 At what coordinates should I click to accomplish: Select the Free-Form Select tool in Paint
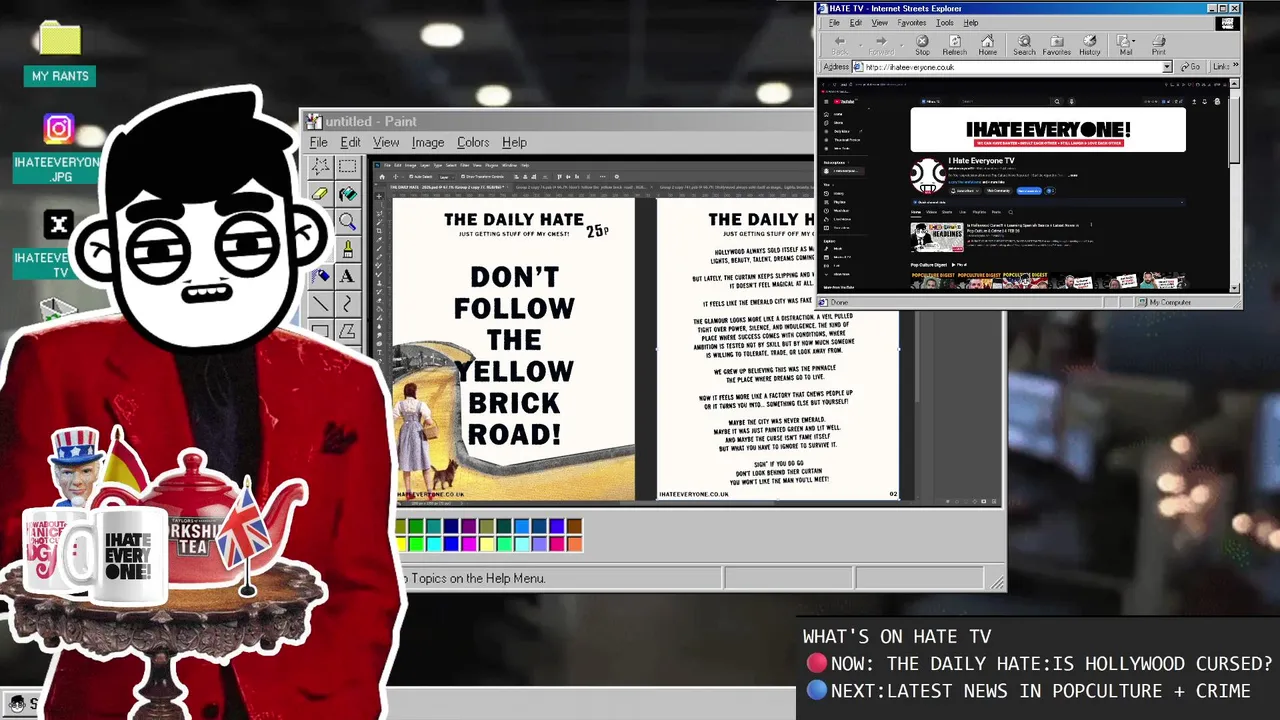pos(321,165)
